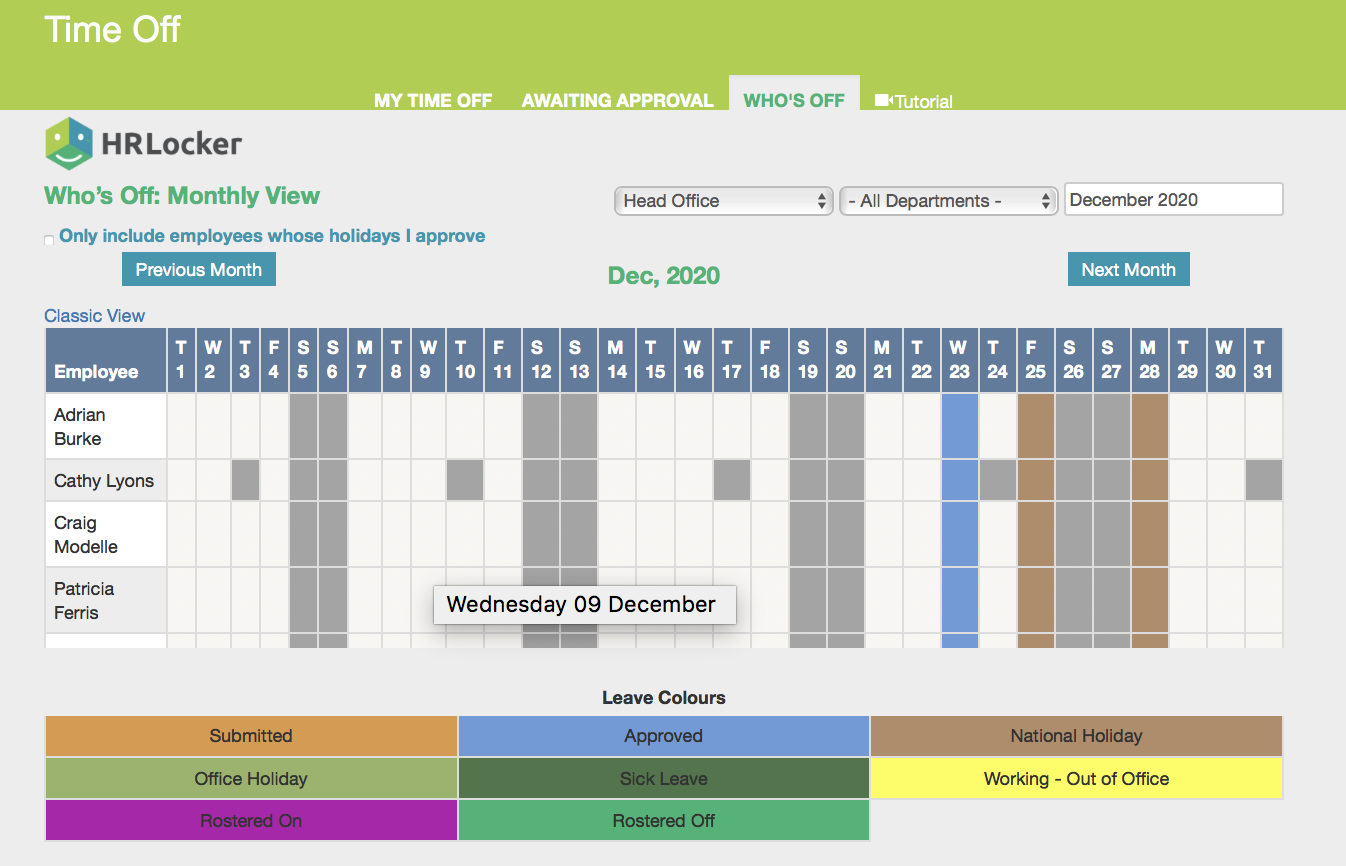The width and height of the screenshot is (1346, 866).
Task: Click the Approved blue colour swatch
Action: coord(663,736)
